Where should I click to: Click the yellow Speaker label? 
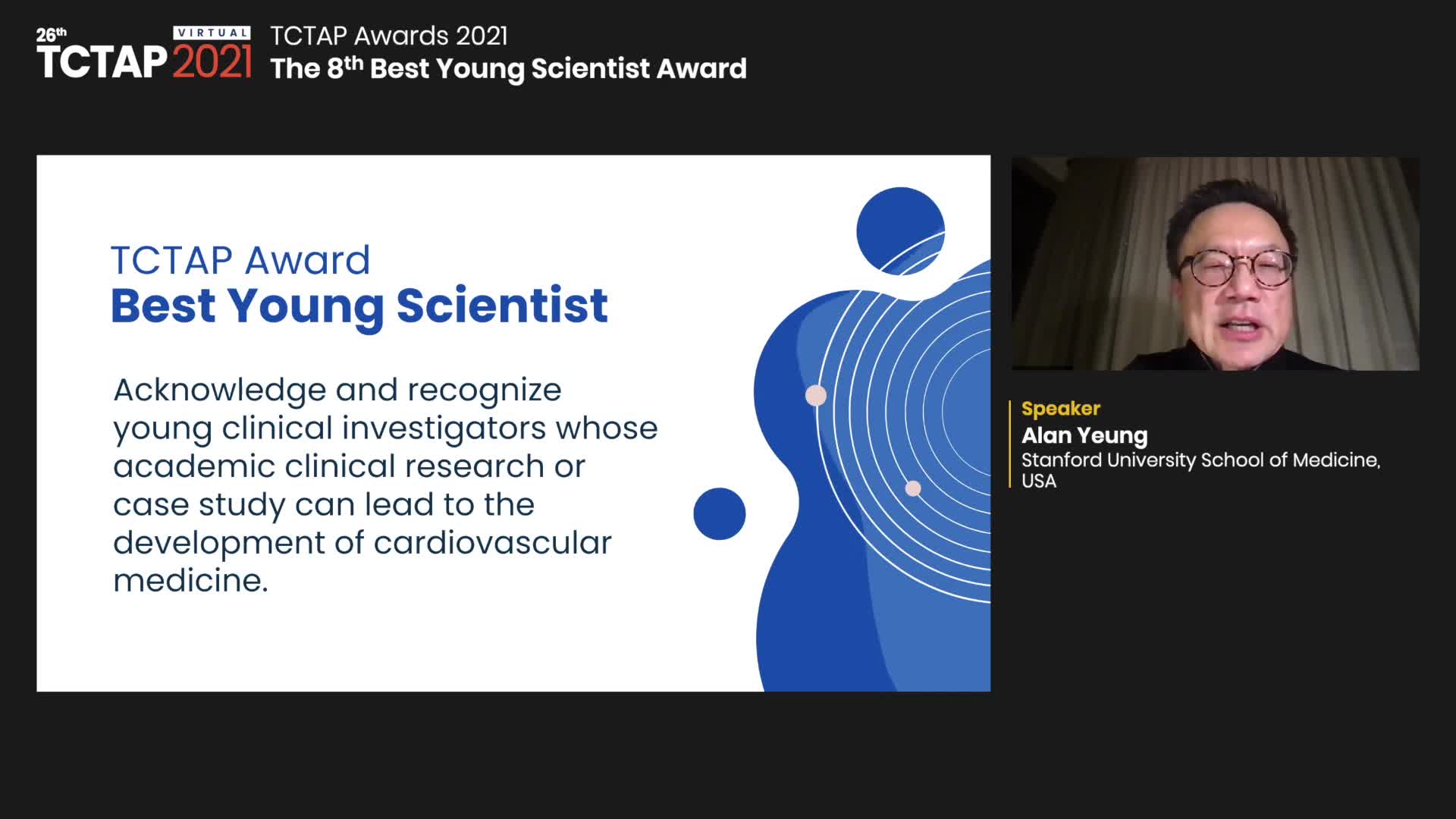[x=1060, y=409]
